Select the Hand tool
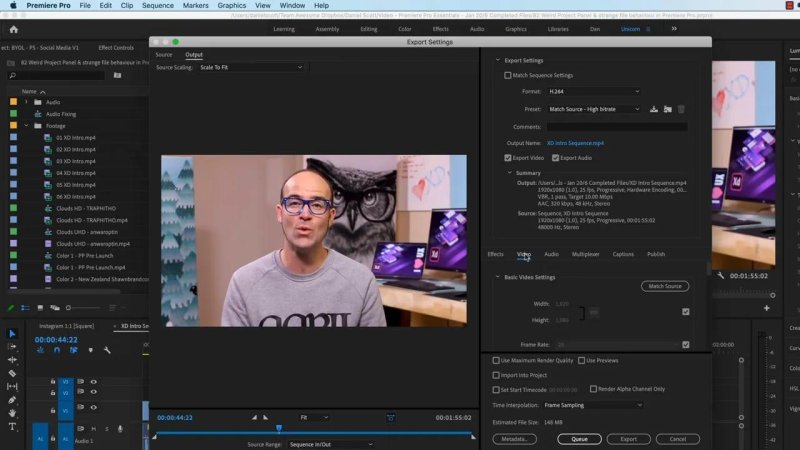 (12, 413)
